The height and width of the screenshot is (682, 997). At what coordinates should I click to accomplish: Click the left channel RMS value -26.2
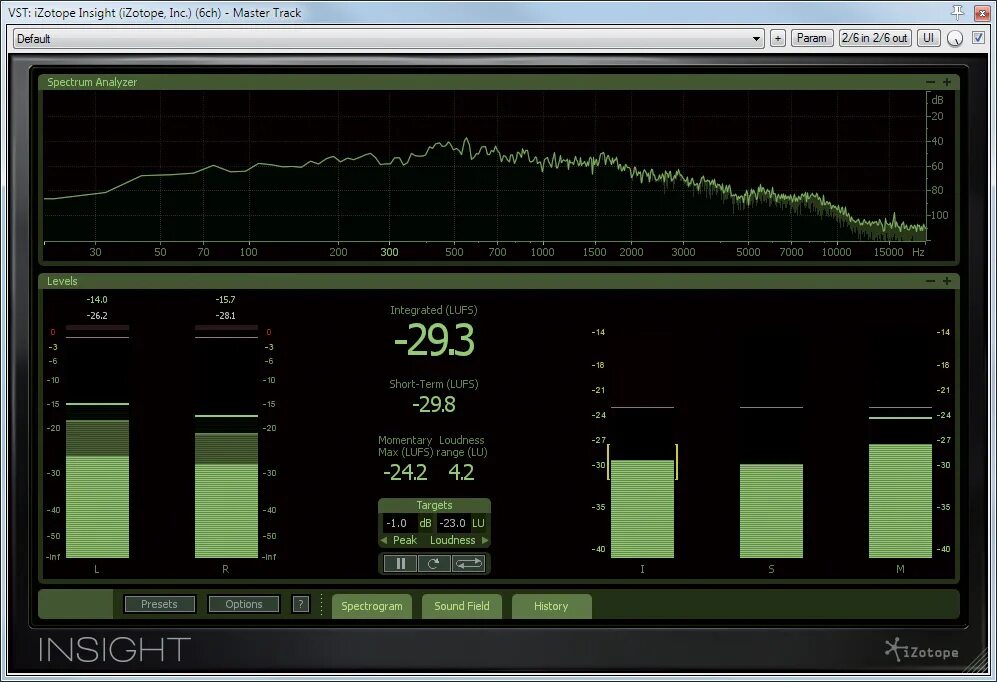tap(97, 315)
